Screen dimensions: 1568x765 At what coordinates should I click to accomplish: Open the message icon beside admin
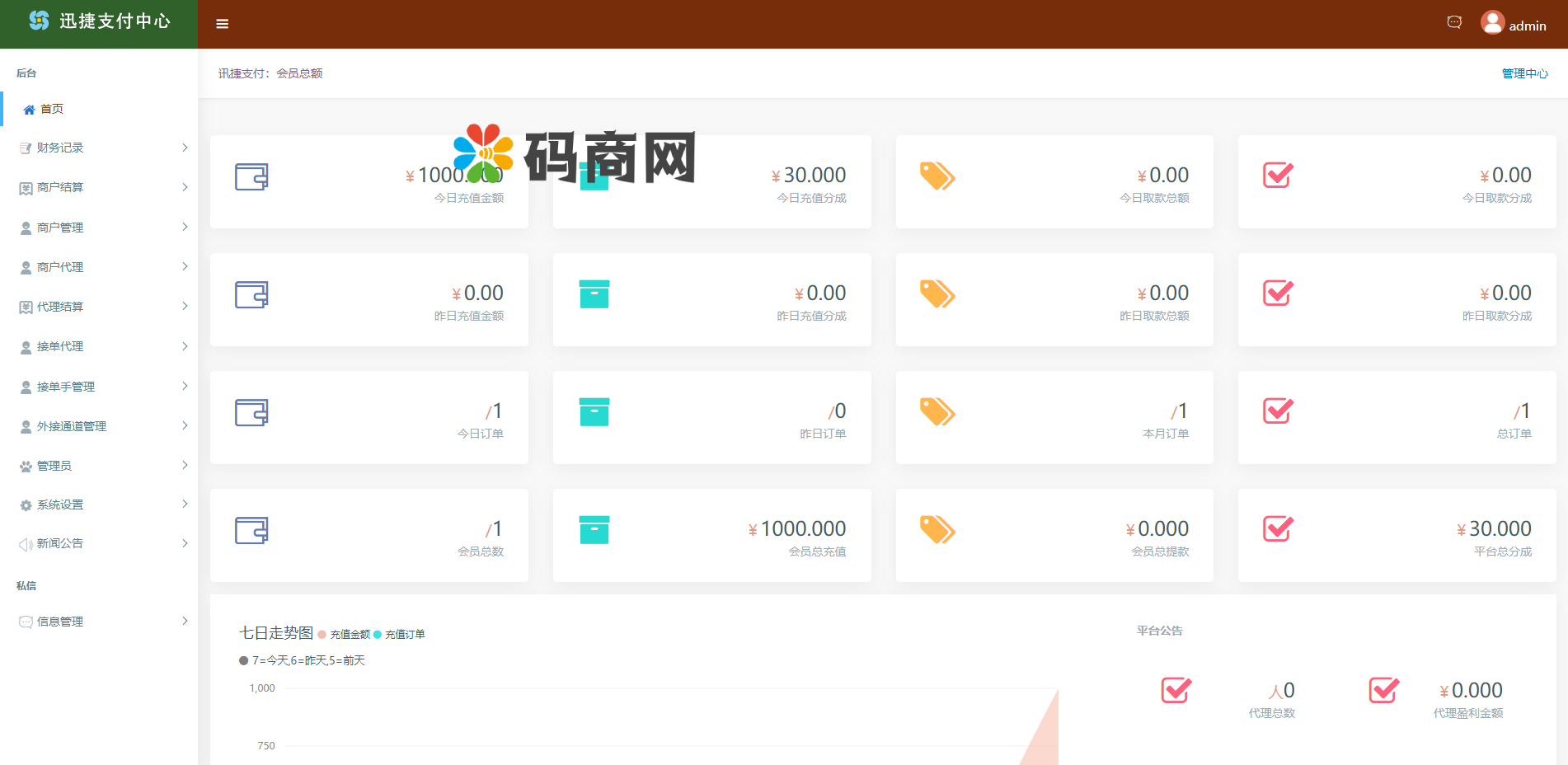1454,22
